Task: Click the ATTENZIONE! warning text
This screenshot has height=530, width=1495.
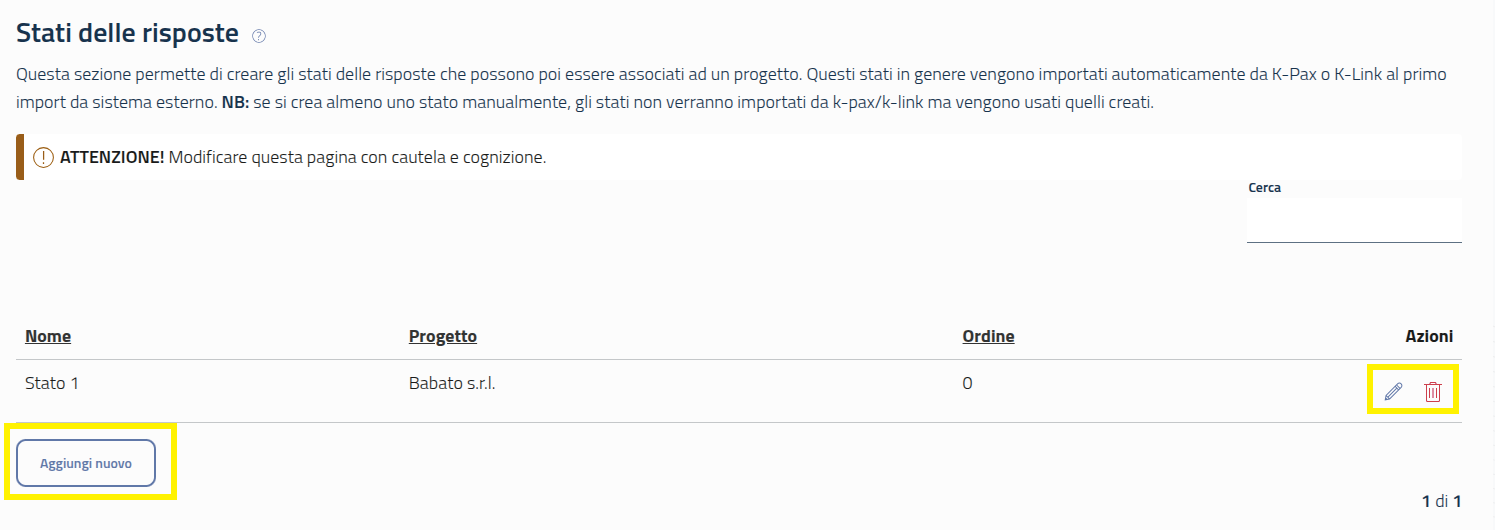Action: (x=112, y=158)
